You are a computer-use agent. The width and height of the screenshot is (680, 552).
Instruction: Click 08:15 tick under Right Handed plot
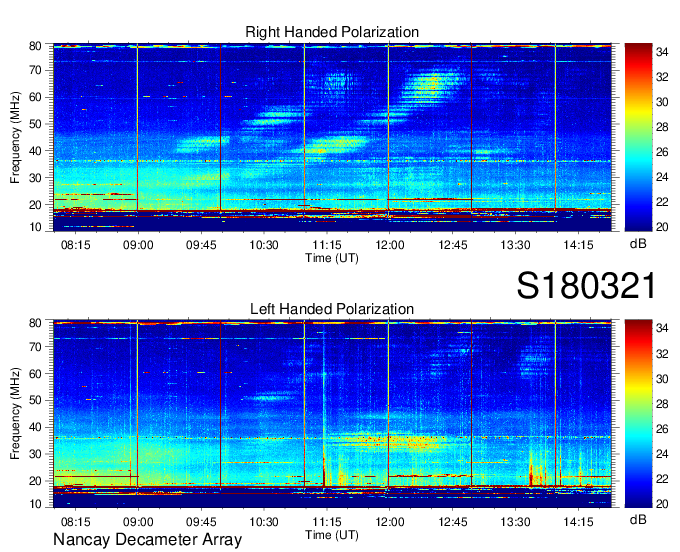coord(75,245)
